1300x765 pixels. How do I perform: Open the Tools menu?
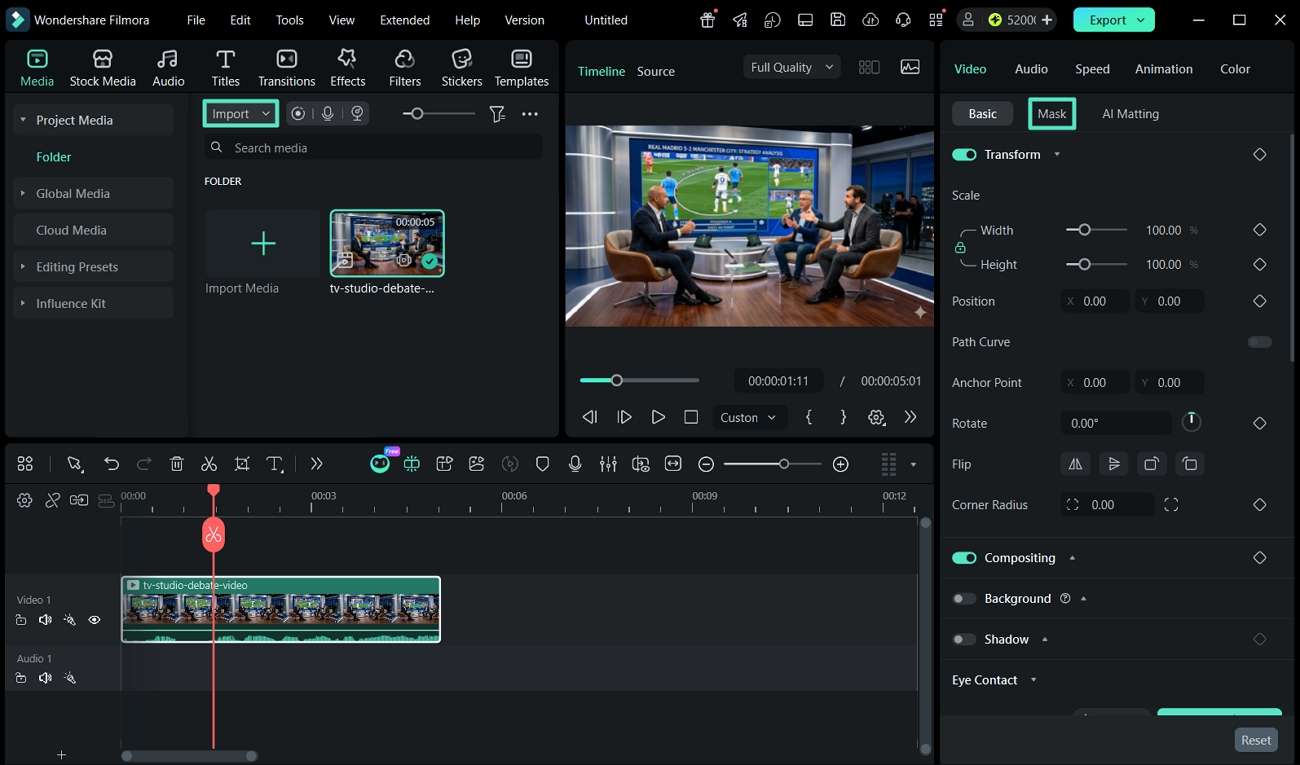coord(290,20)
